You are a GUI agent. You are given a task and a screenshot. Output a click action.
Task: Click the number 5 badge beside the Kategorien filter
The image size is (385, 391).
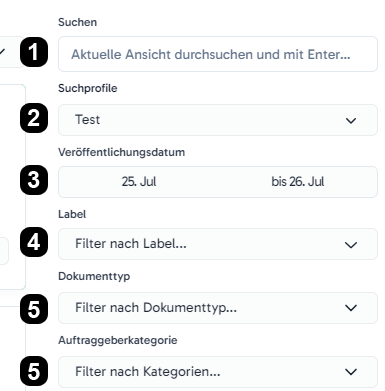(34, 371)
